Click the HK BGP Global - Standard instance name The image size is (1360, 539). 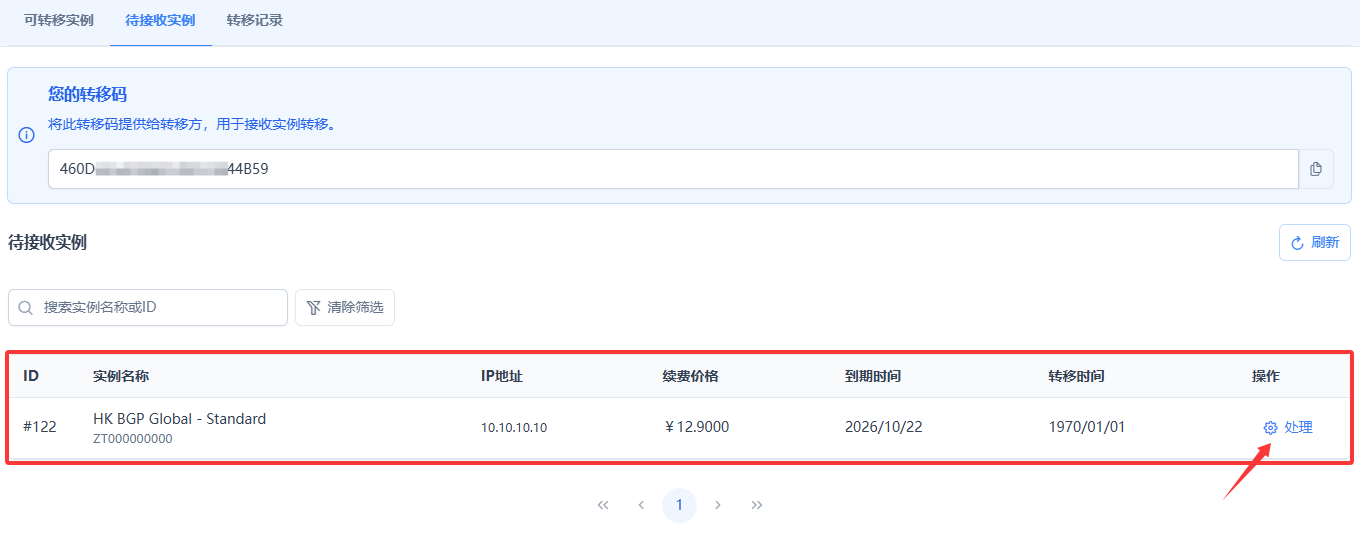[179, 419]
